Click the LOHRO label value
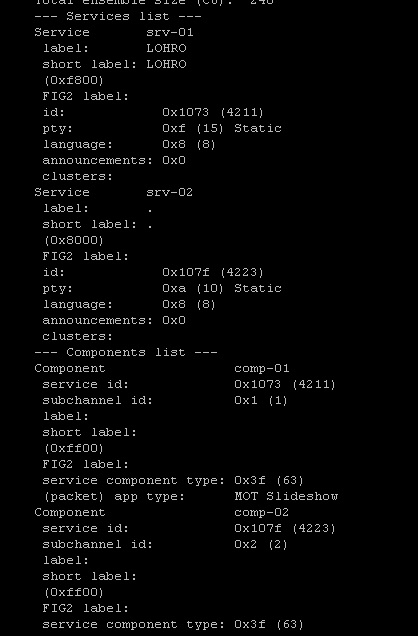418x636 pixels. [x=166, y=48]
